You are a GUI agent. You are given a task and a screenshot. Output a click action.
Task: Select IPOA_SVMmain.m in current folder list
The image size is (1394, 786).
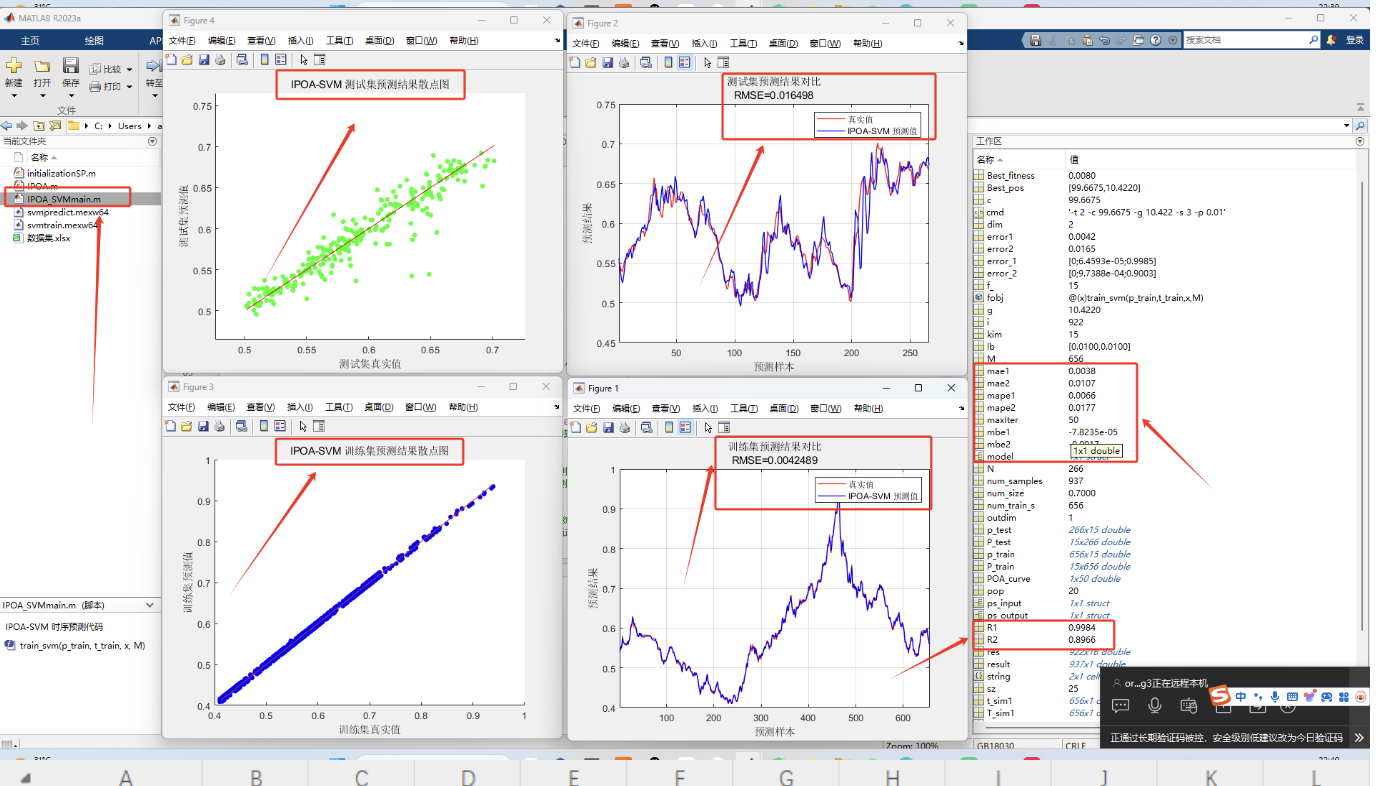tap(64, 199)
